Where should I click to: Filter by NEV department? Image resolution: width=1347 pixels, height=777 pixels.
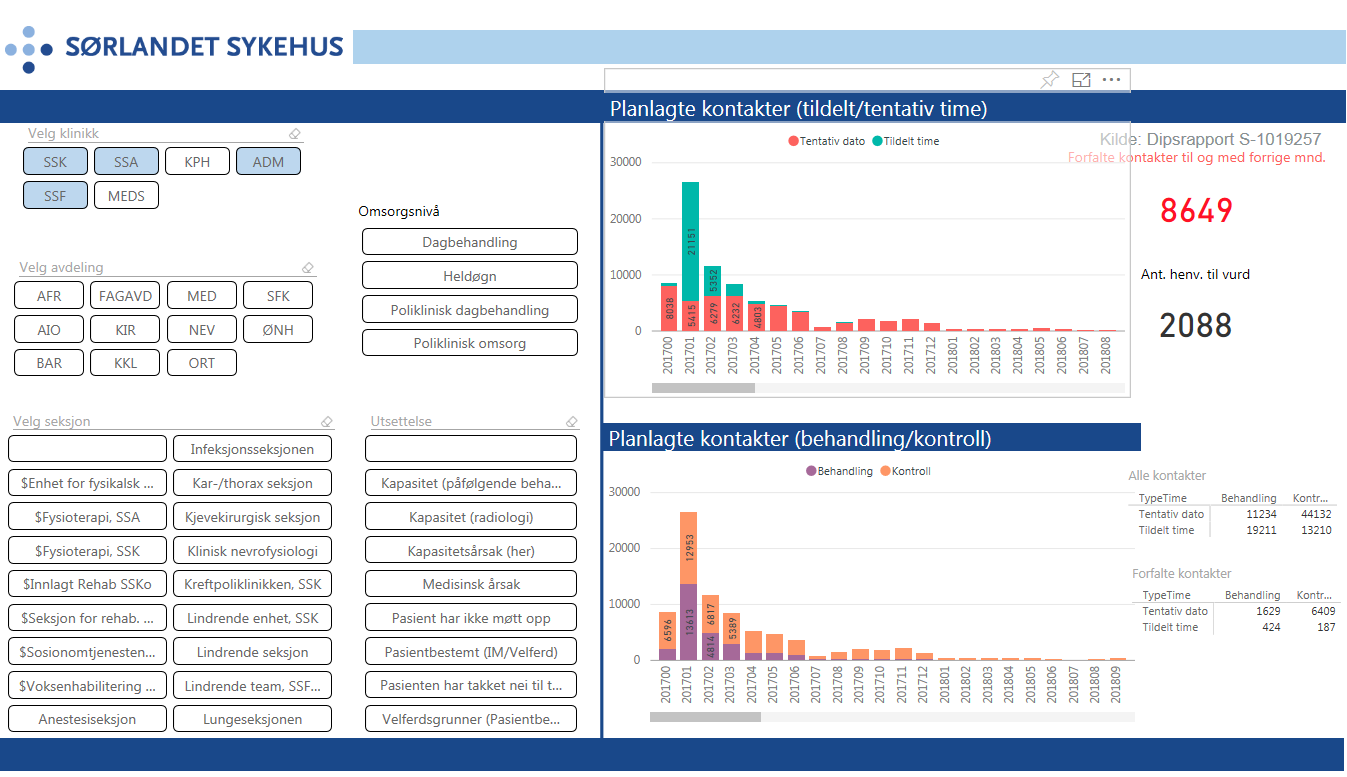click(201, 329)
